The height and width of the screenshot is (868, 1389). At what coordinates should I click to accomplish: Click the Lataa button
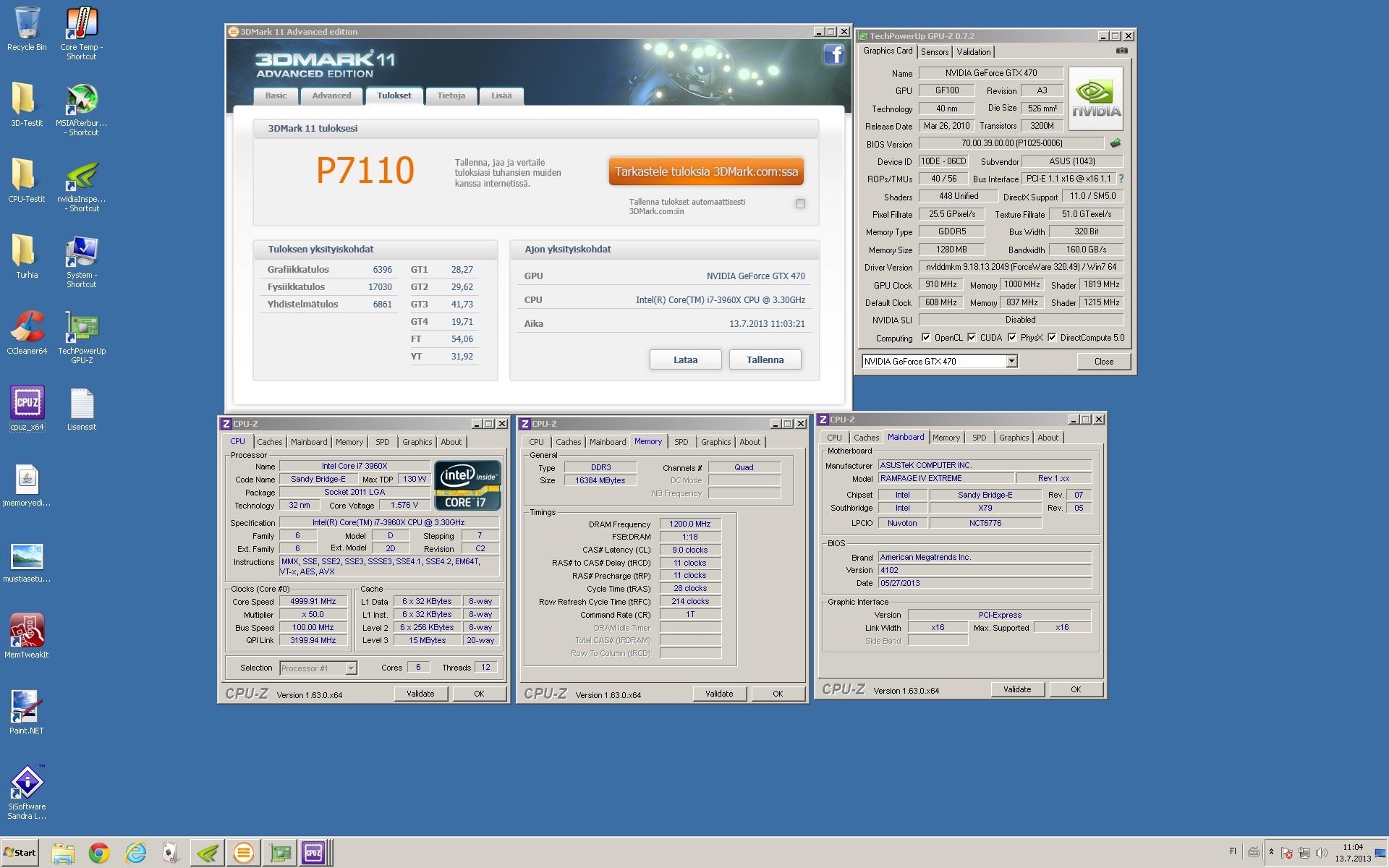[x=685, y=359]
